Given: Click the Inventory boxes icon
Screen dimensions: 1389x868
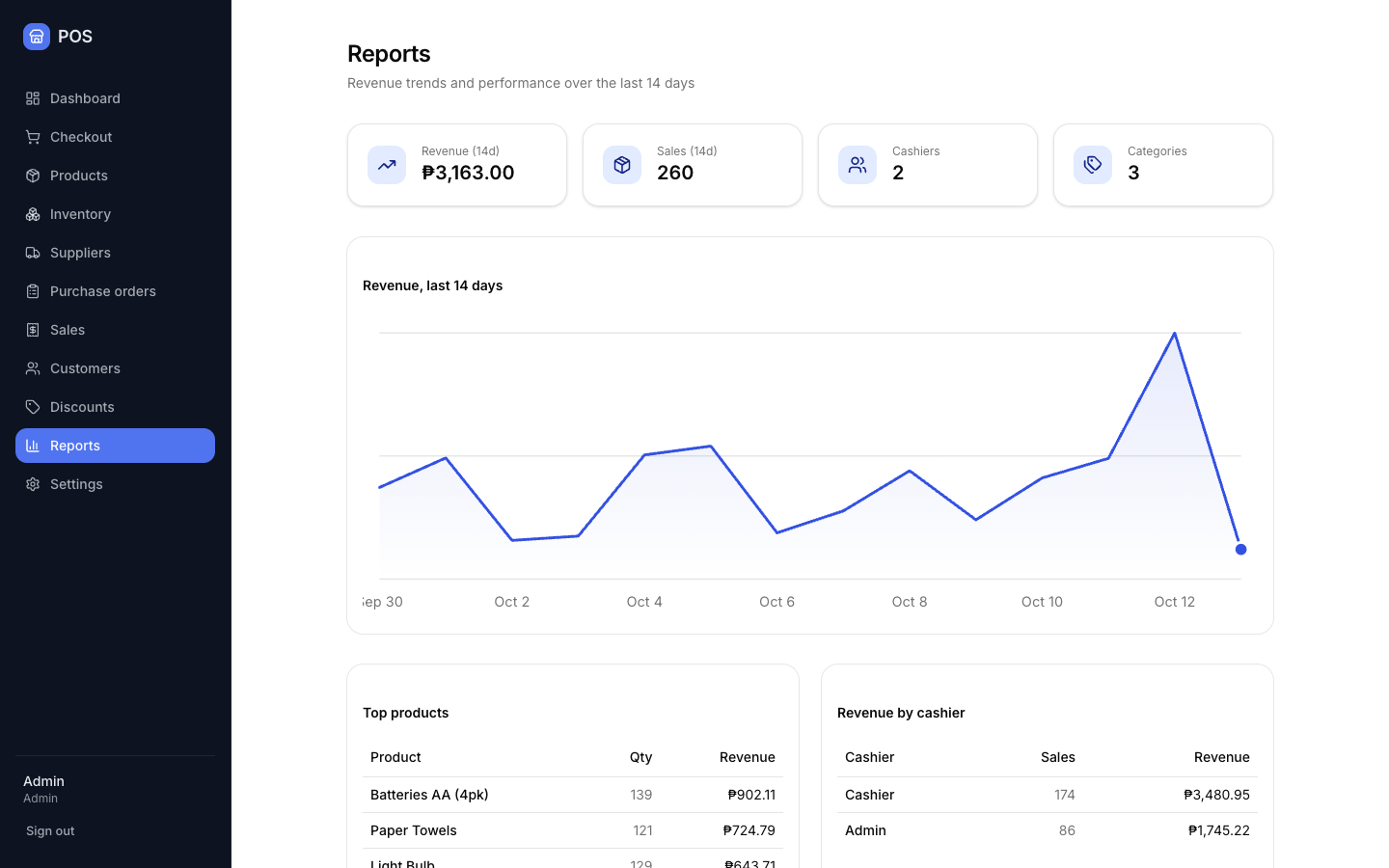Looking at the screenshot, I should pyautogui.click(x=33, y=214).
